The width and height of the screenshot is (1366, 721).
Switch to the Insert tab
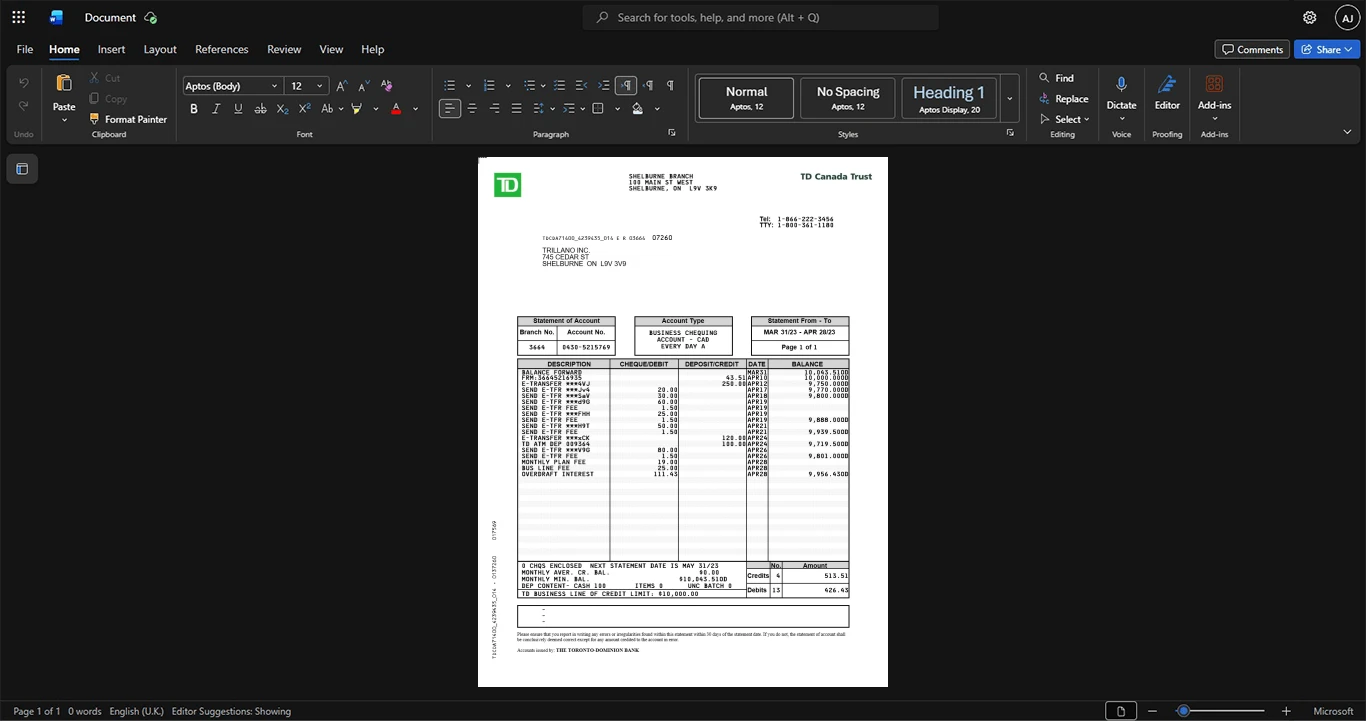pyautogui.click(x=111, y=49)
